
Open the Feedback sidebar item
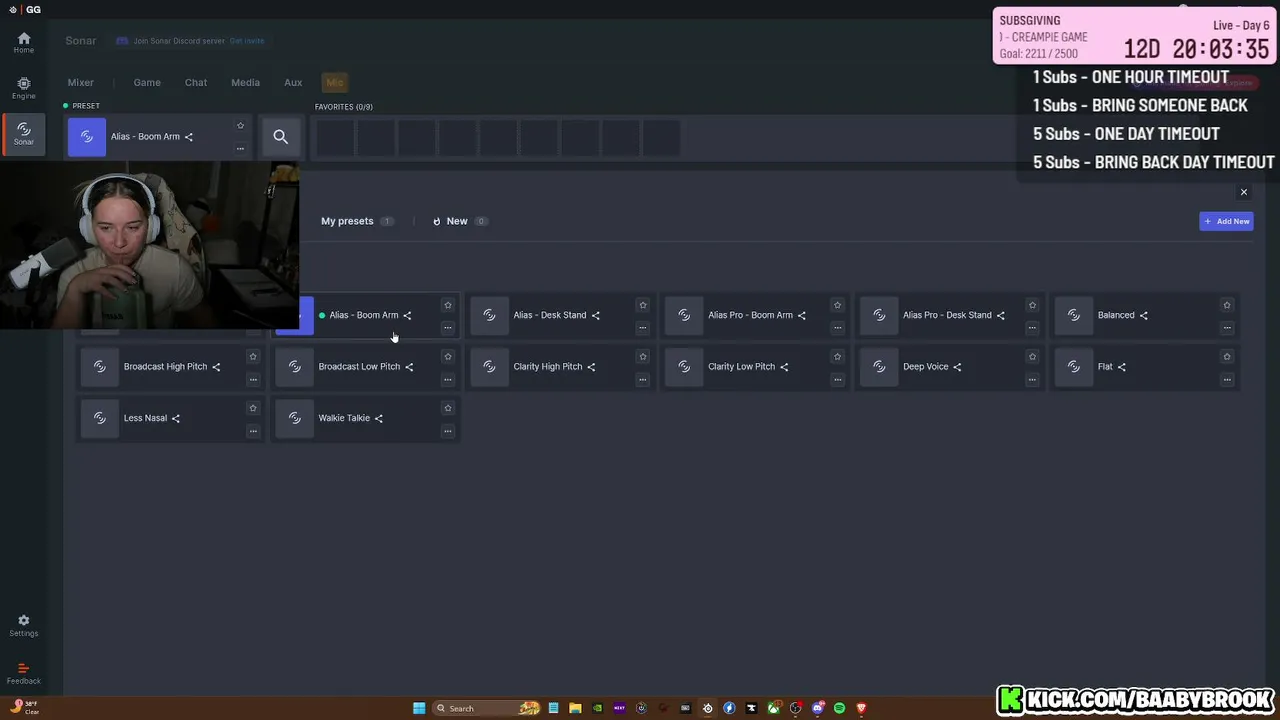(x=23, y=674)
